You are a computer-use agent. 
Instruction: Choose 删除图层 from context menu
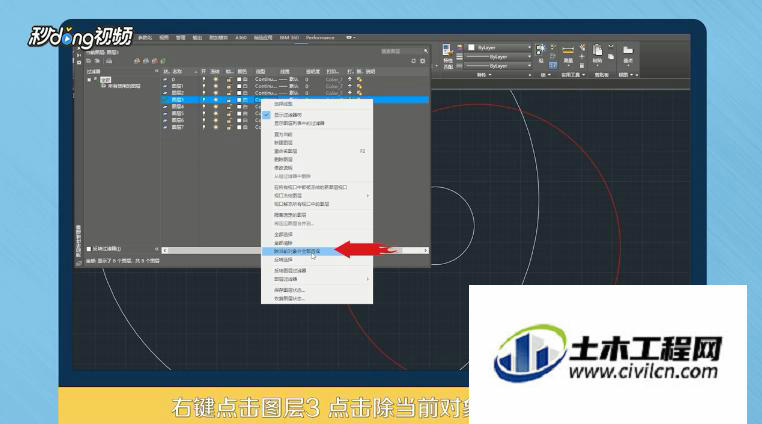tap(283, 159)
